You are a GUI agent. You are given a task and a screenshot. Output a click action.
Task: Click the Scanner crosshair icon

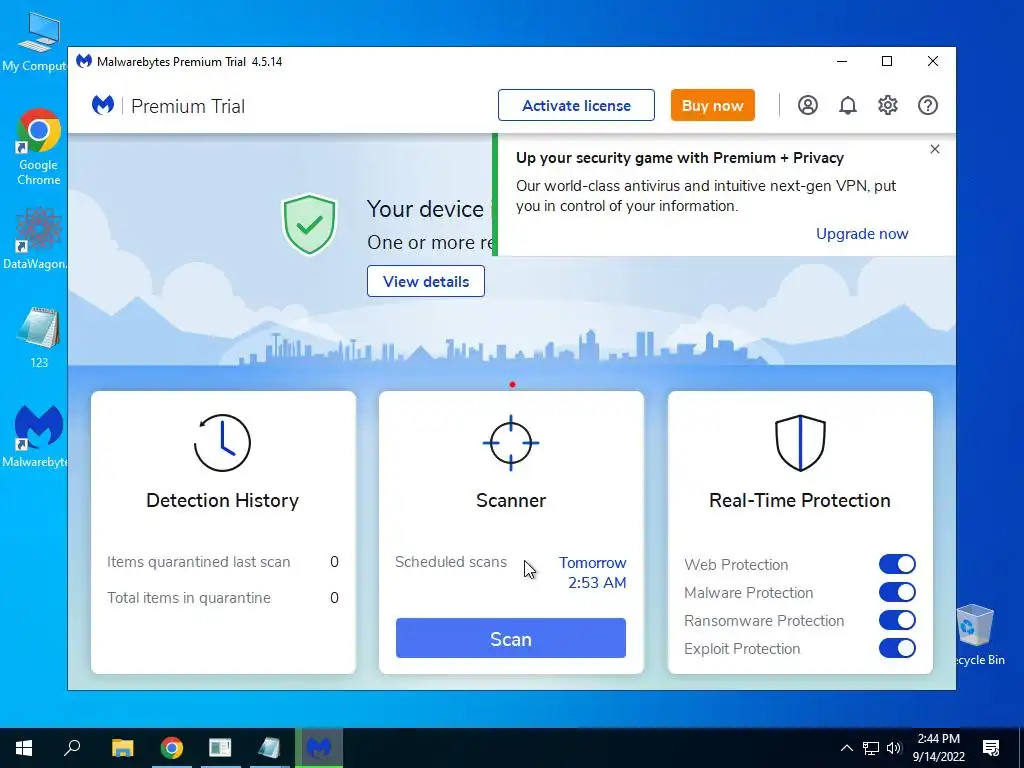click(x=511, y=443)
